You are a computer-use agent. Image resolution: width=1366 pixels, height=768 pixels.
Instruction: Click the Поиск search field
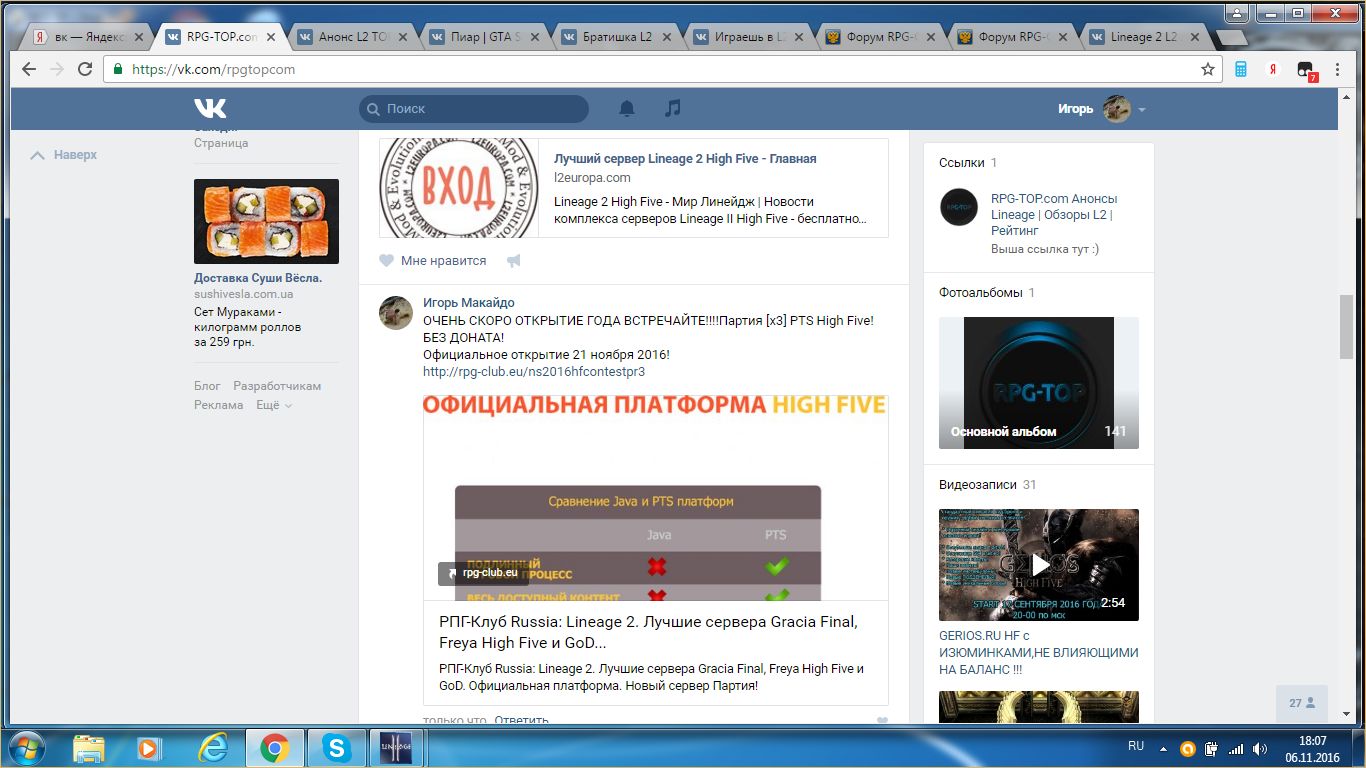coord(474,108)
